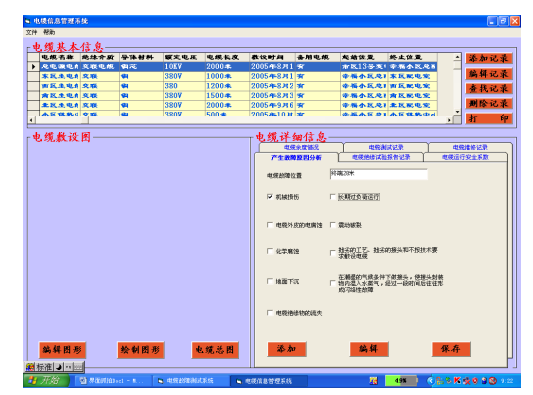Click the 编辑记录 button

pos(488,74)
